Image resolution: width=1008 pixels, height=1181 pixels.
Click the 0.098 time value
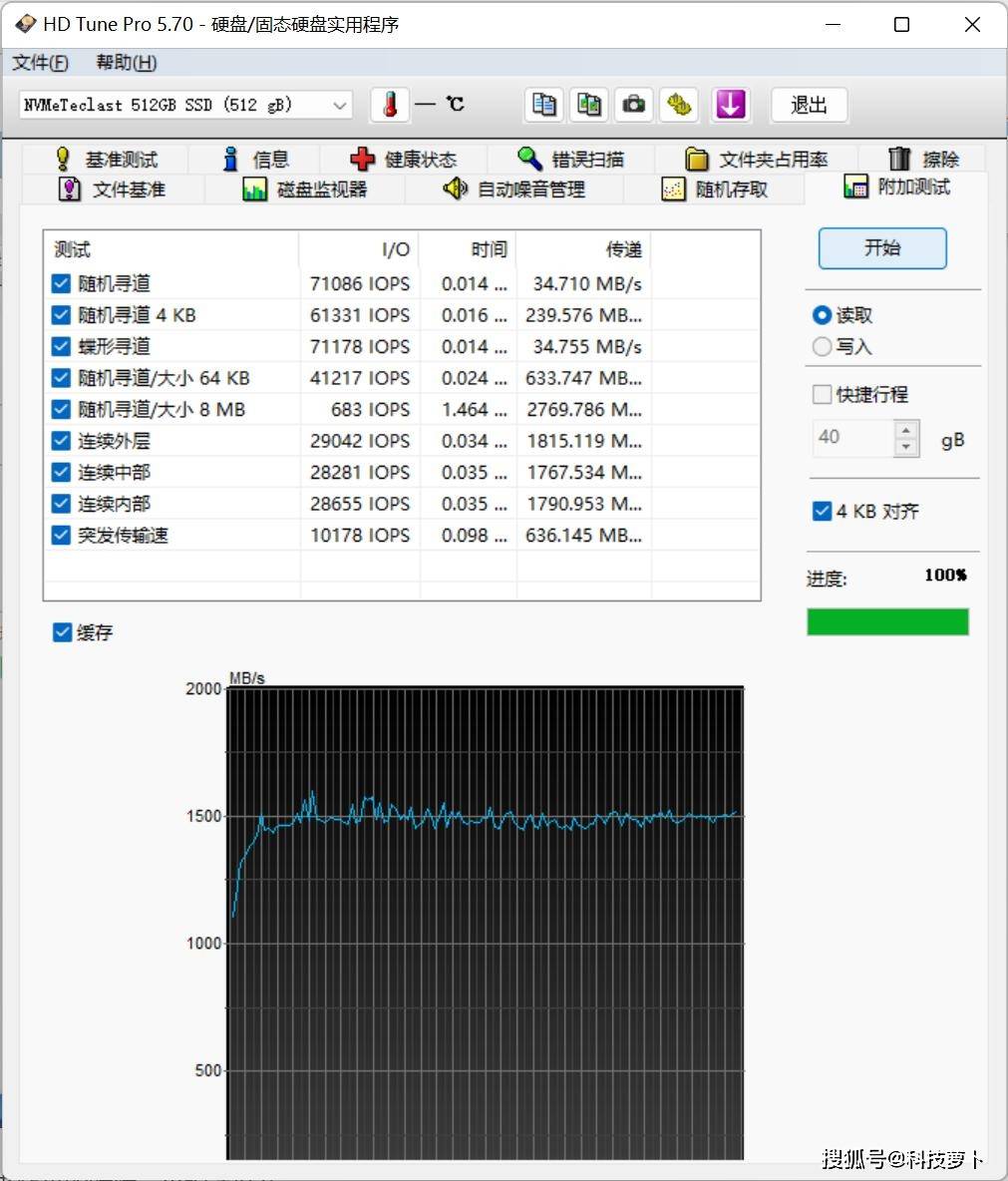click(475, 536)
